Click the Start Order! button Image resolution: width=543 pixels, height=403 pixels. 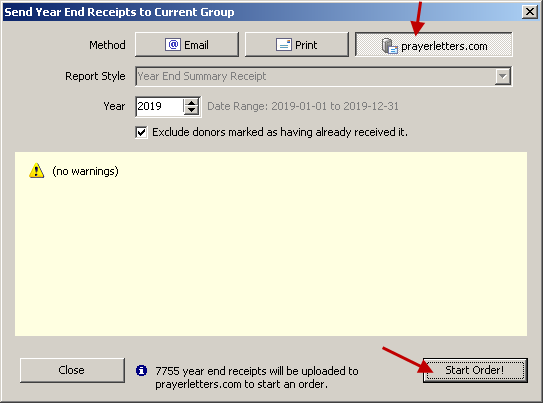[475, 370]
